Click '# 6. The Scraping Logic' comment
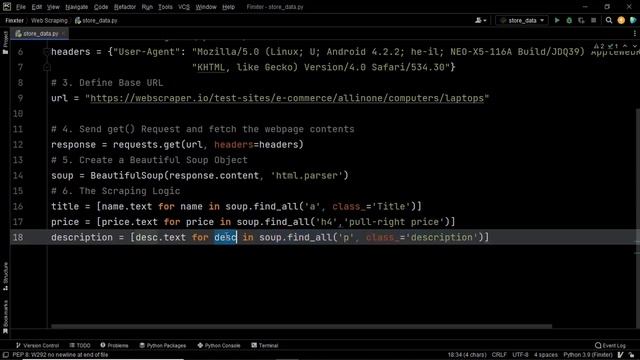This screenshot has height=360, width=640. (116, 191)
